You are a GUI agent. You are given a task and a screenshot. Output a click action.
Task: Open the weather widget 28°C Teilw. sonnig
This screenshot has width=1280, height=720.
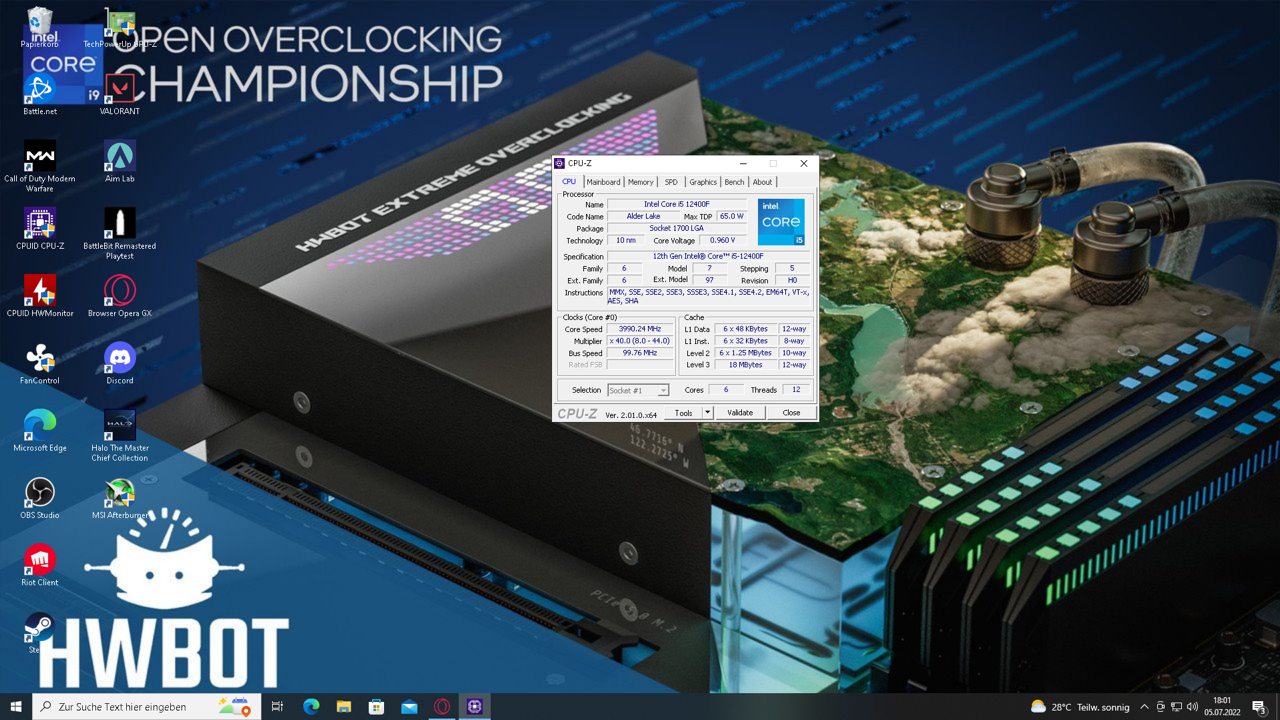(1080, 707)
